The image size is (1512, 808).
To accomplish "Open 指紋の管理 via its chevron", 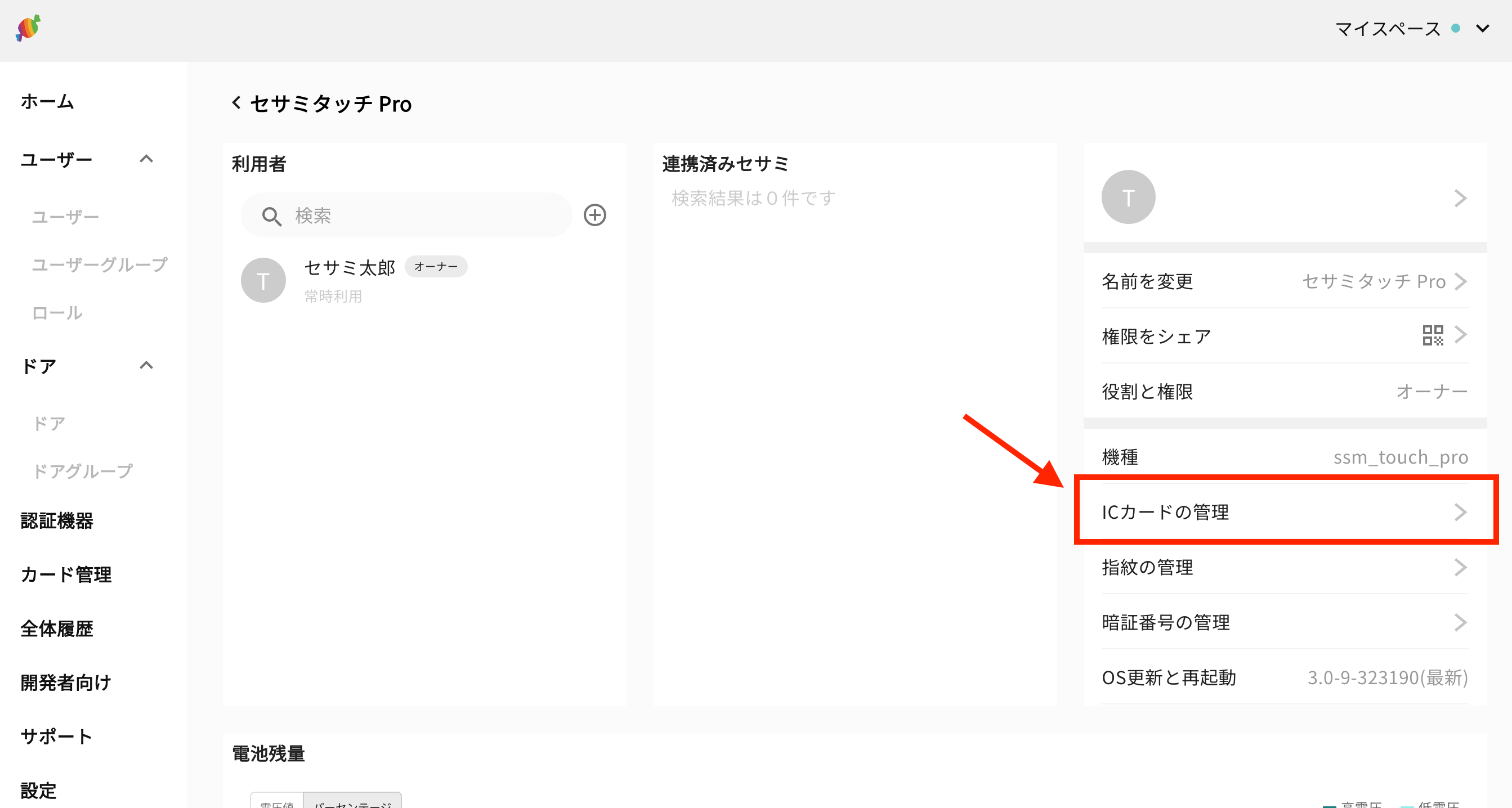I will point(1461,567).
